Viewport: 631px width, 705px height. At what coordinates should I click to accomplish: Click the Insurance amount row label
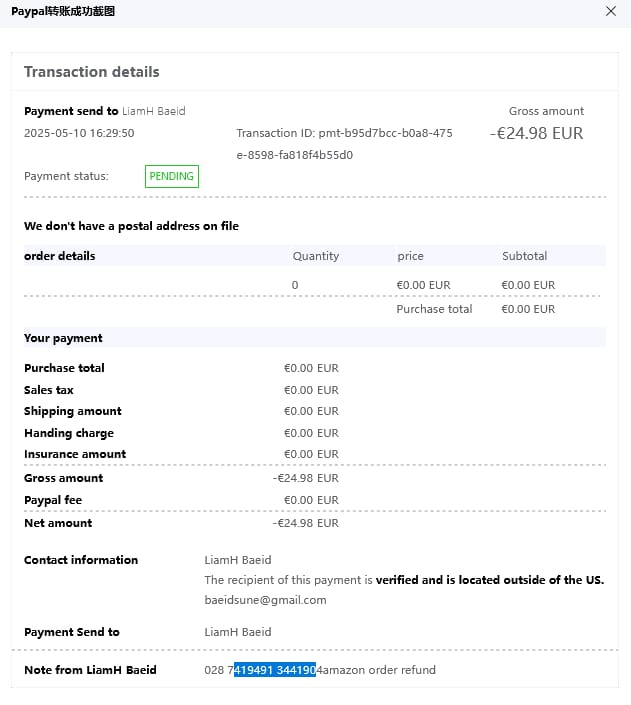pyautogui.click(x=75, y=454)
